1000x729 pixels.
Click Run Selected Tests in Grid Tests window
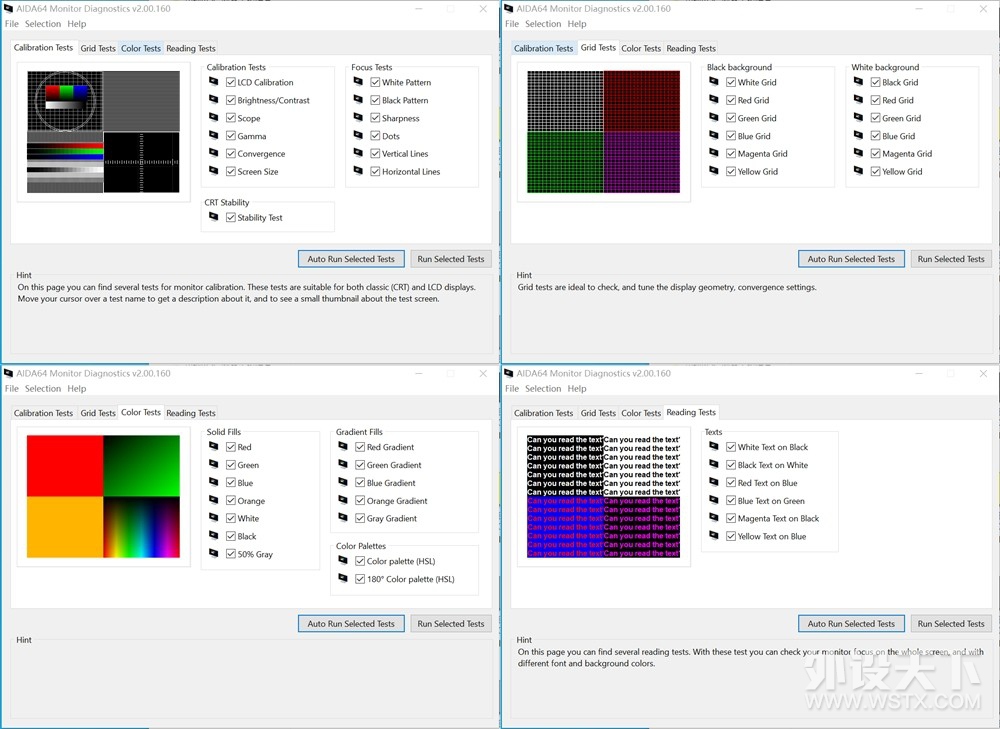[x=951, y=259]
